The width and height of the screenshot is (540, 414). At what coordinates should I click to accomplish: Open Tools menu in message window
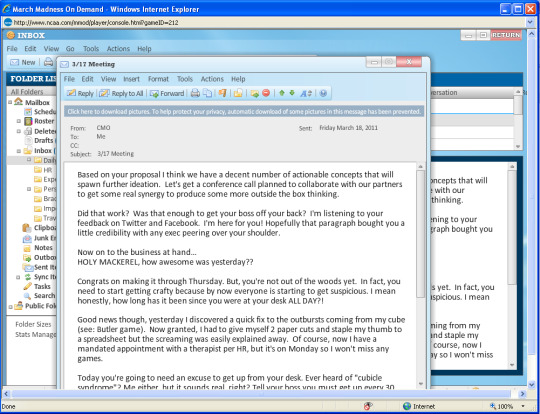pos(185,79)
